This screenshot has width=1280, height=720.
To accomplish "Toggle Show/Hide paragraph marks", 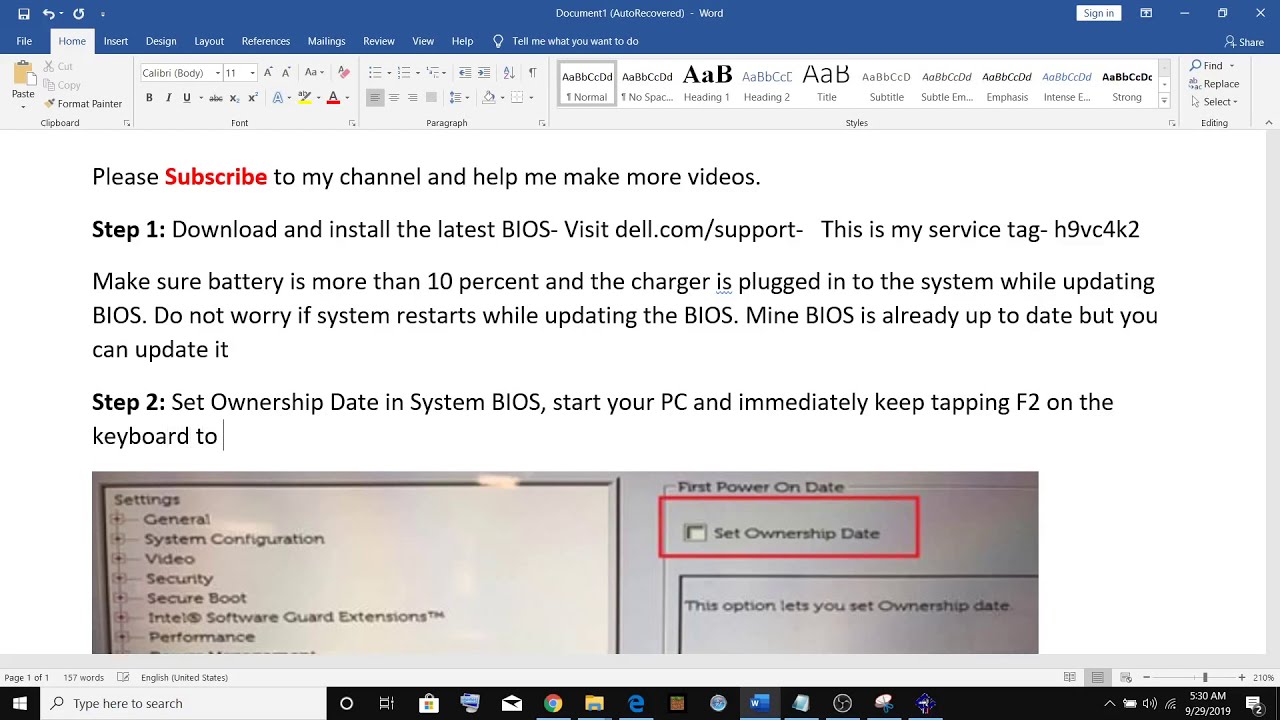I will pyautogui.click(x=532, y=73).
